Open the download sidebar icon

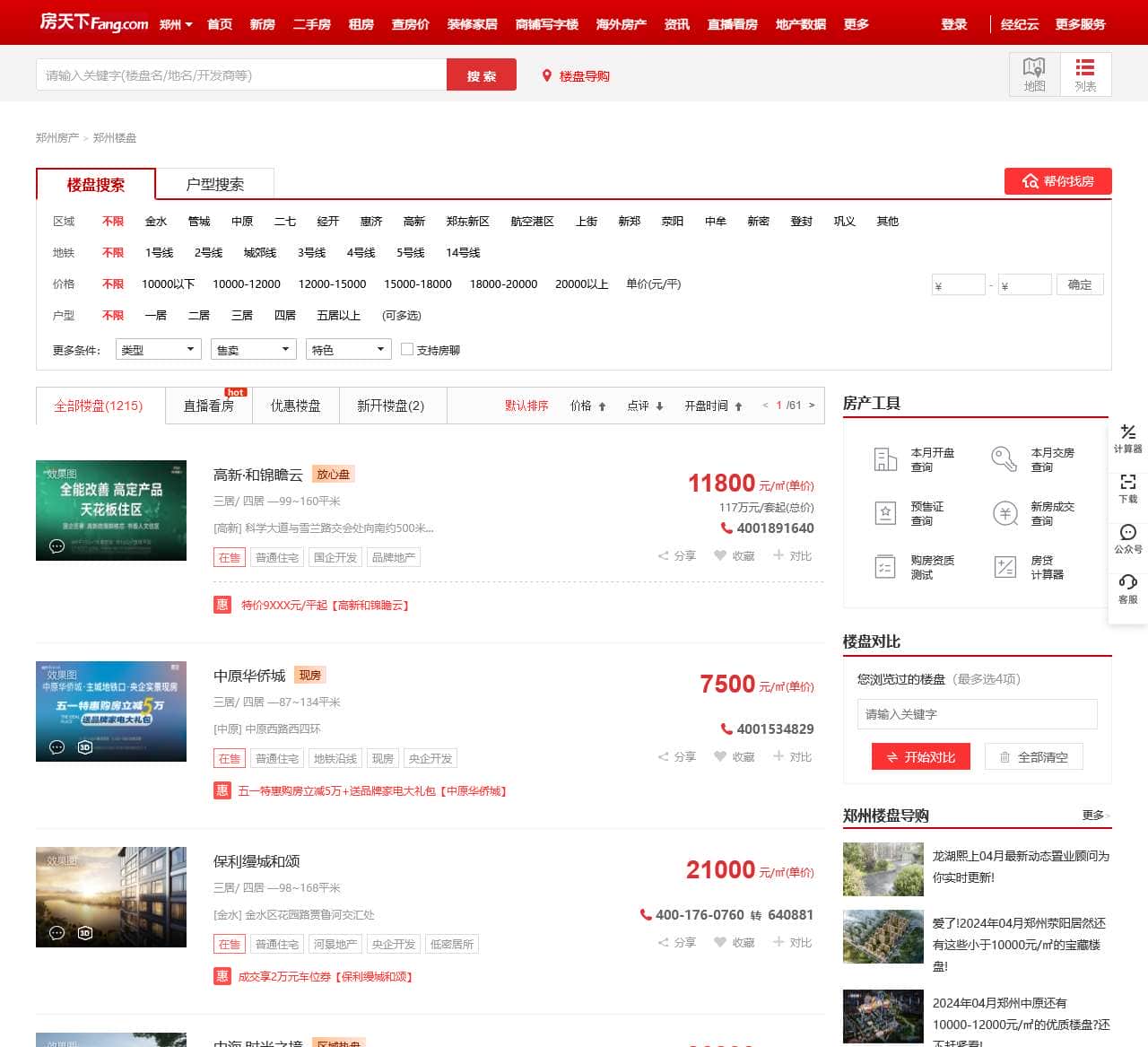(x=1128, y=489)
